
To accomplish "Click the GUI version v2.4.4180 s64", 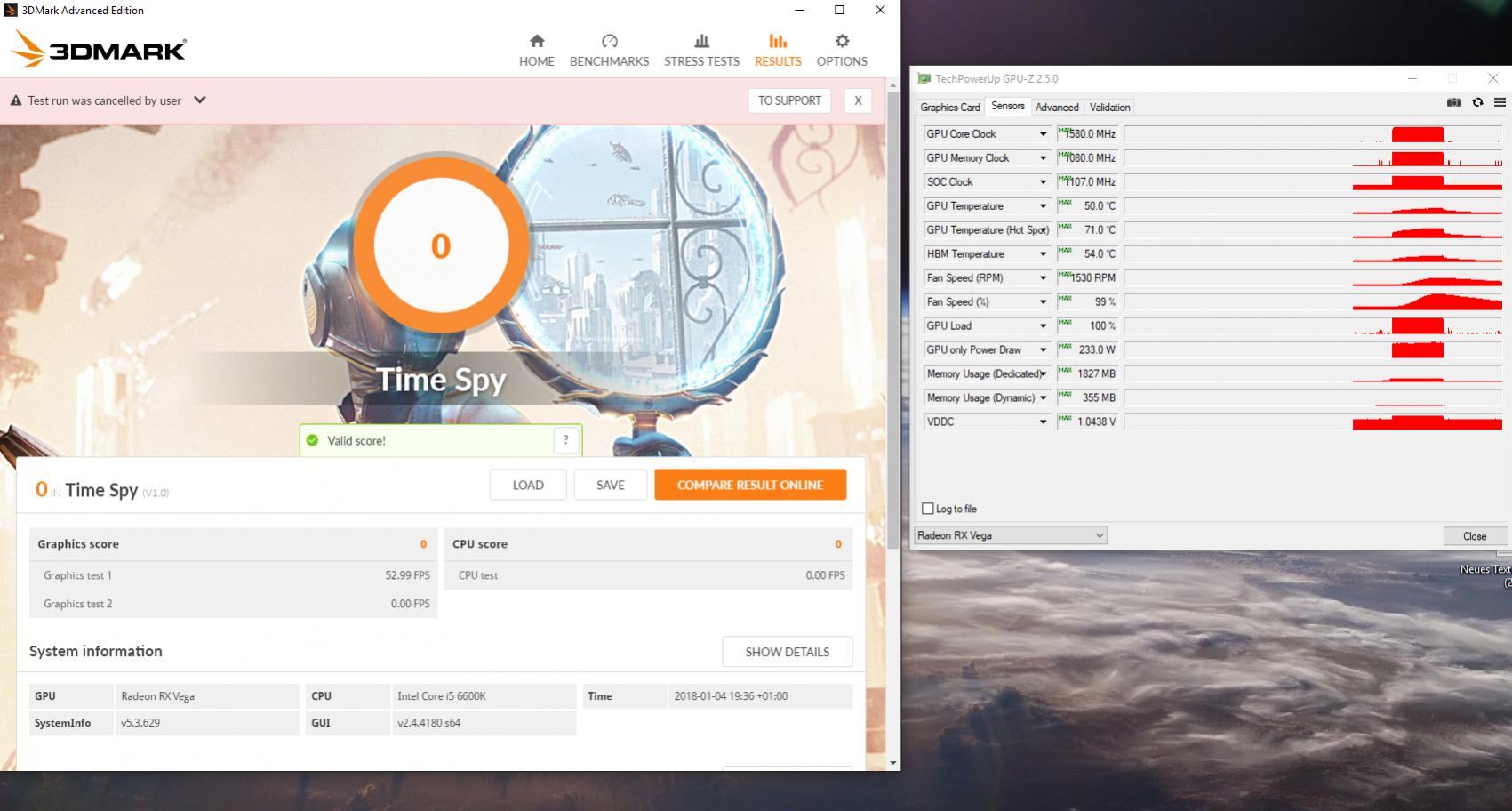I will (x=428, y=723).
